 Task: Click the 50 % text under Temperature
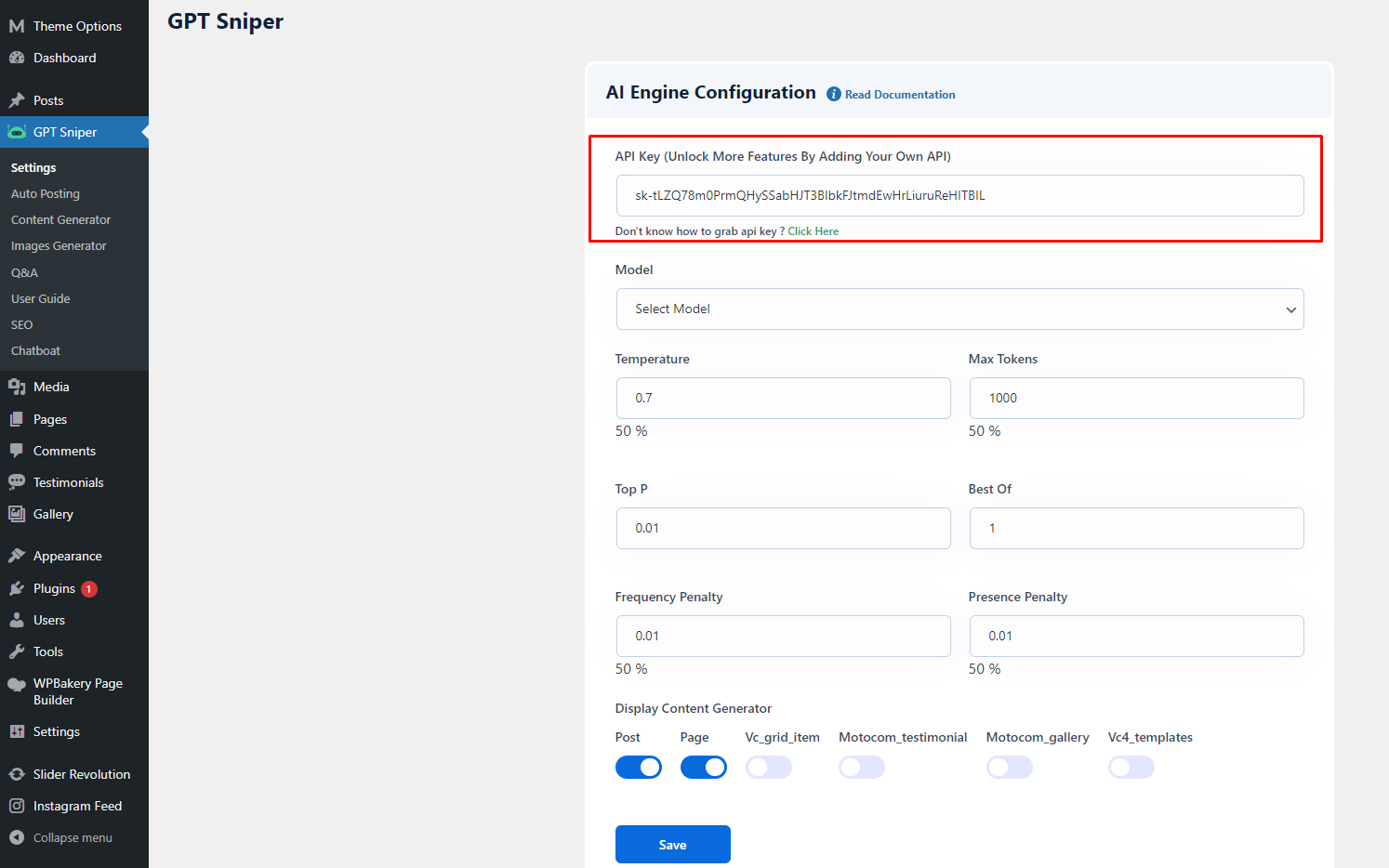click(631, 431)
